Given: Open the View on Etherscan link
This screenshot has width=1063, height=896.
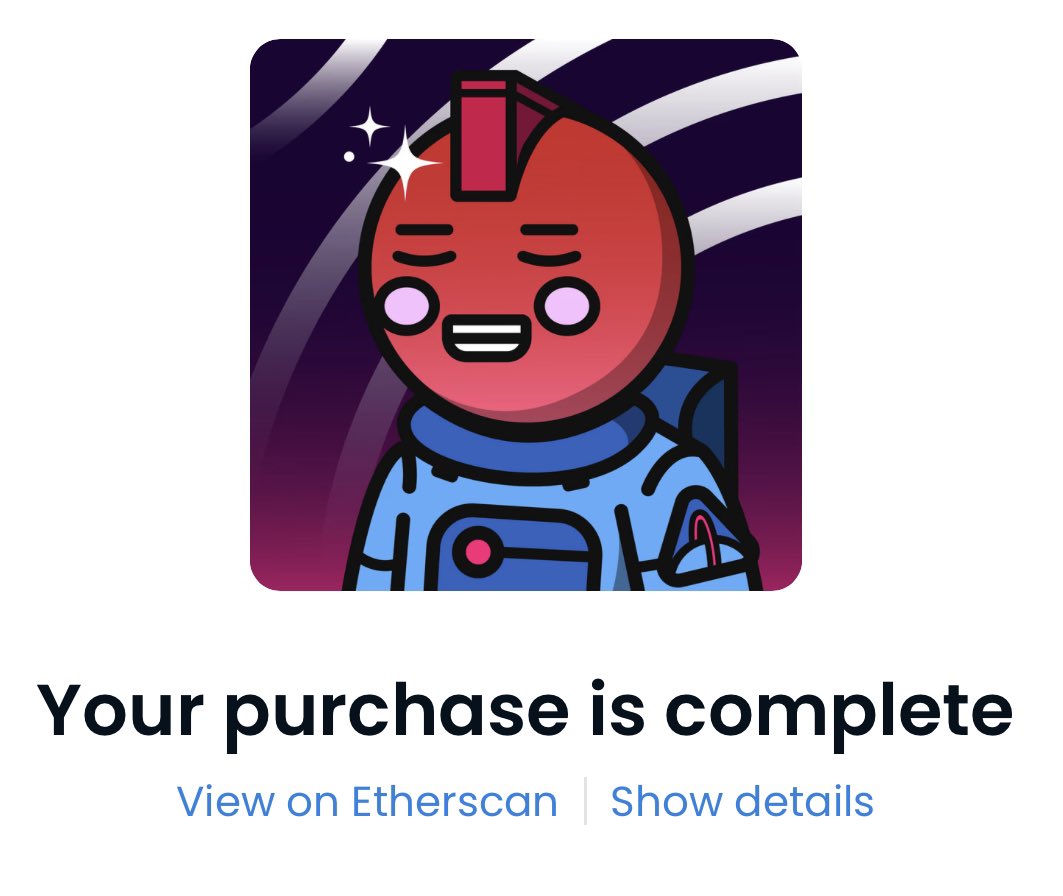Looking at the screenshot, I should pyautogui.click(x=367, y=802).
